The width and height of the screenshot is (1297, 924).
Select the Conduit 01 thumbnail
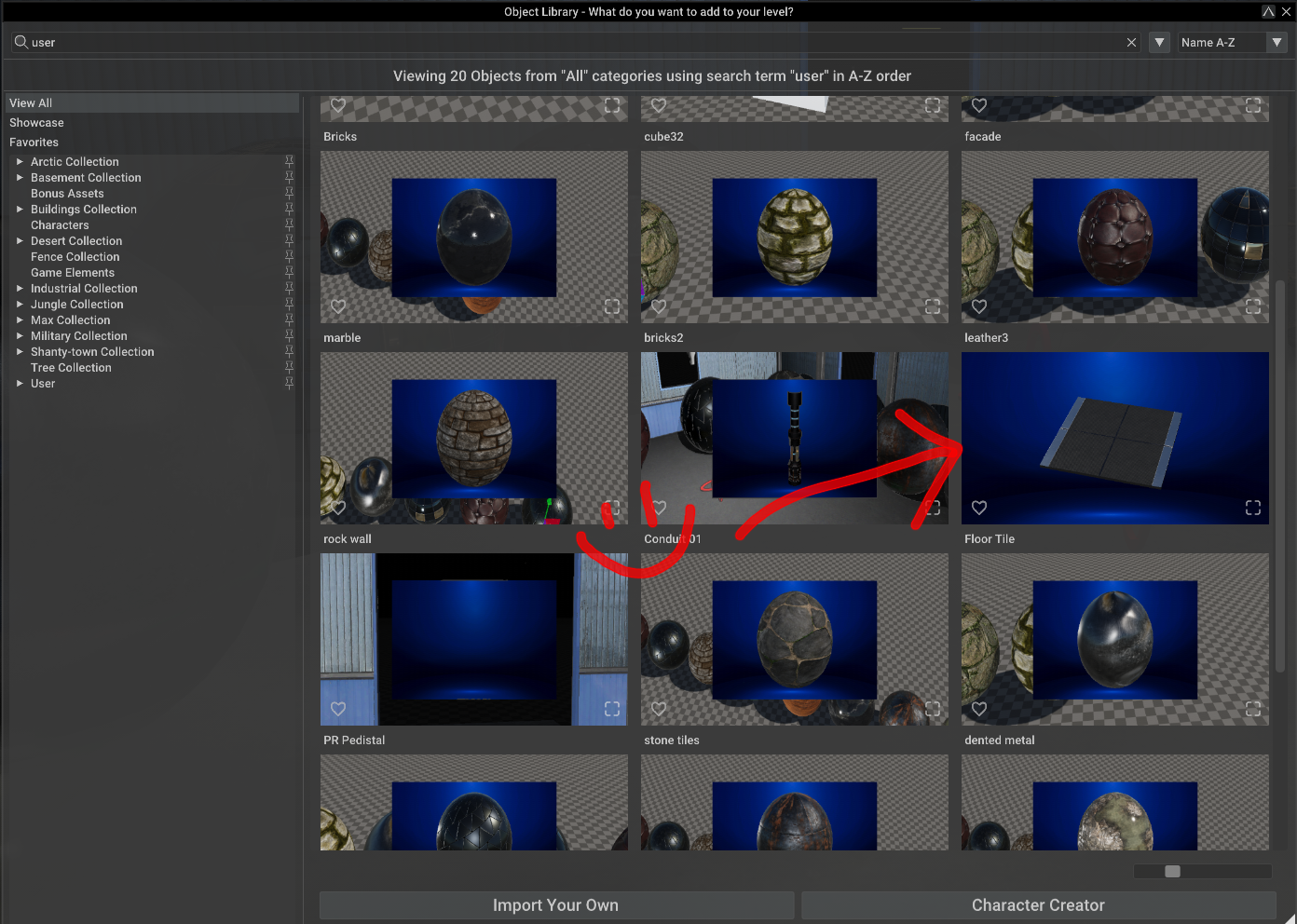click(x=794, y=438)
